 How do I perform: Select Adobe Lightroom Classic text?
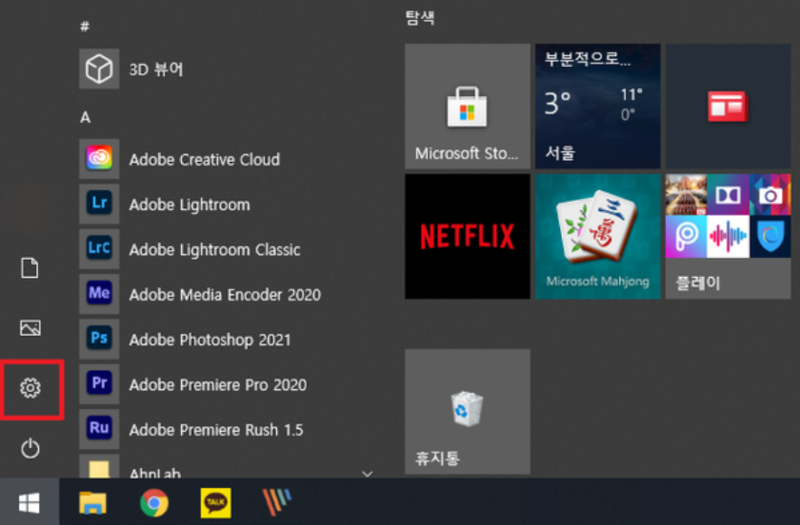[x=214, y=249]
